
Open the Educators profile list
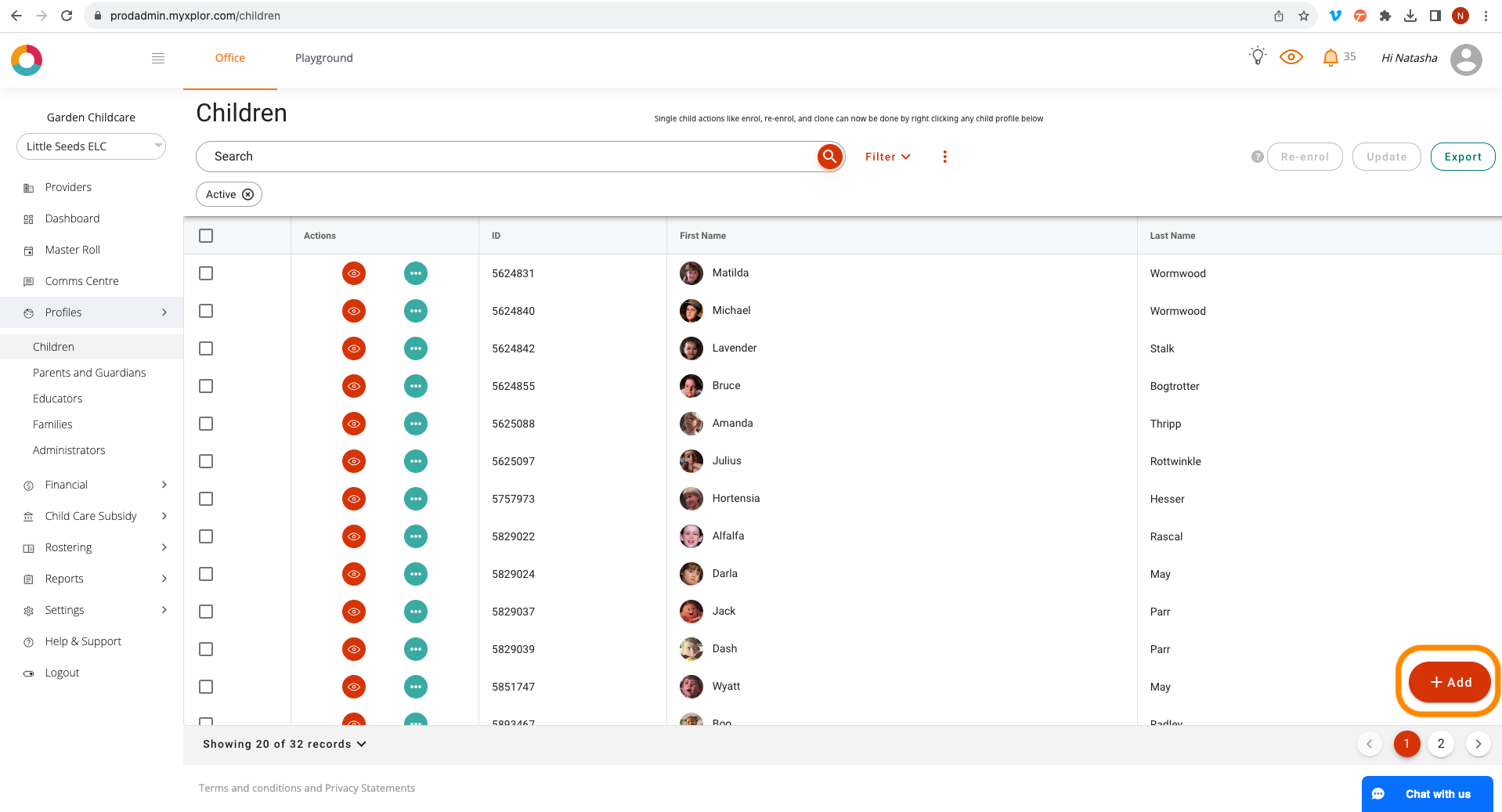(x=57, y=399)
